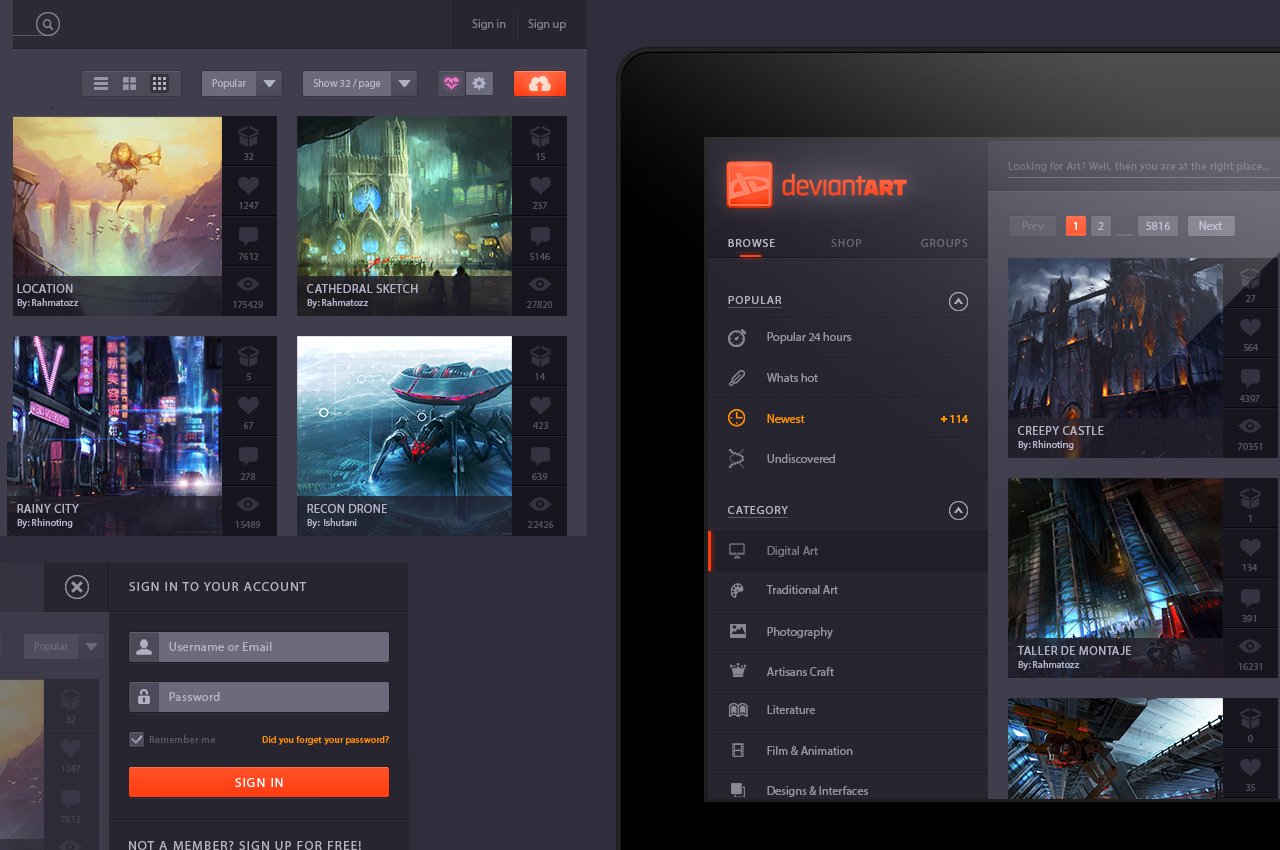The image size is (1280, 850).
Task: Switch to small grid view layout
Action: [x=159, y=84]
